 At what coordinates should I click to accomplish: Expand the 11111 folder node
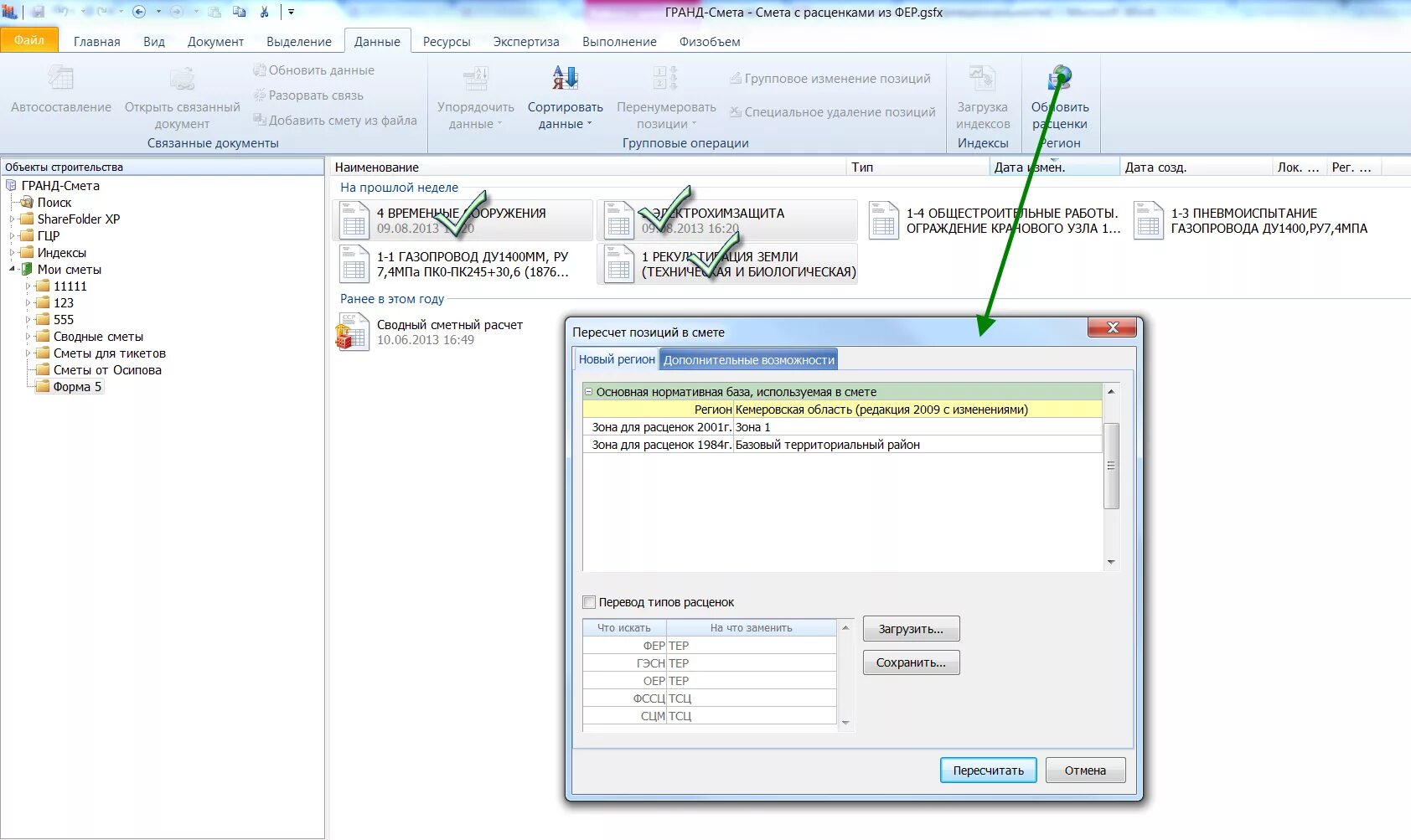point(28,286)
